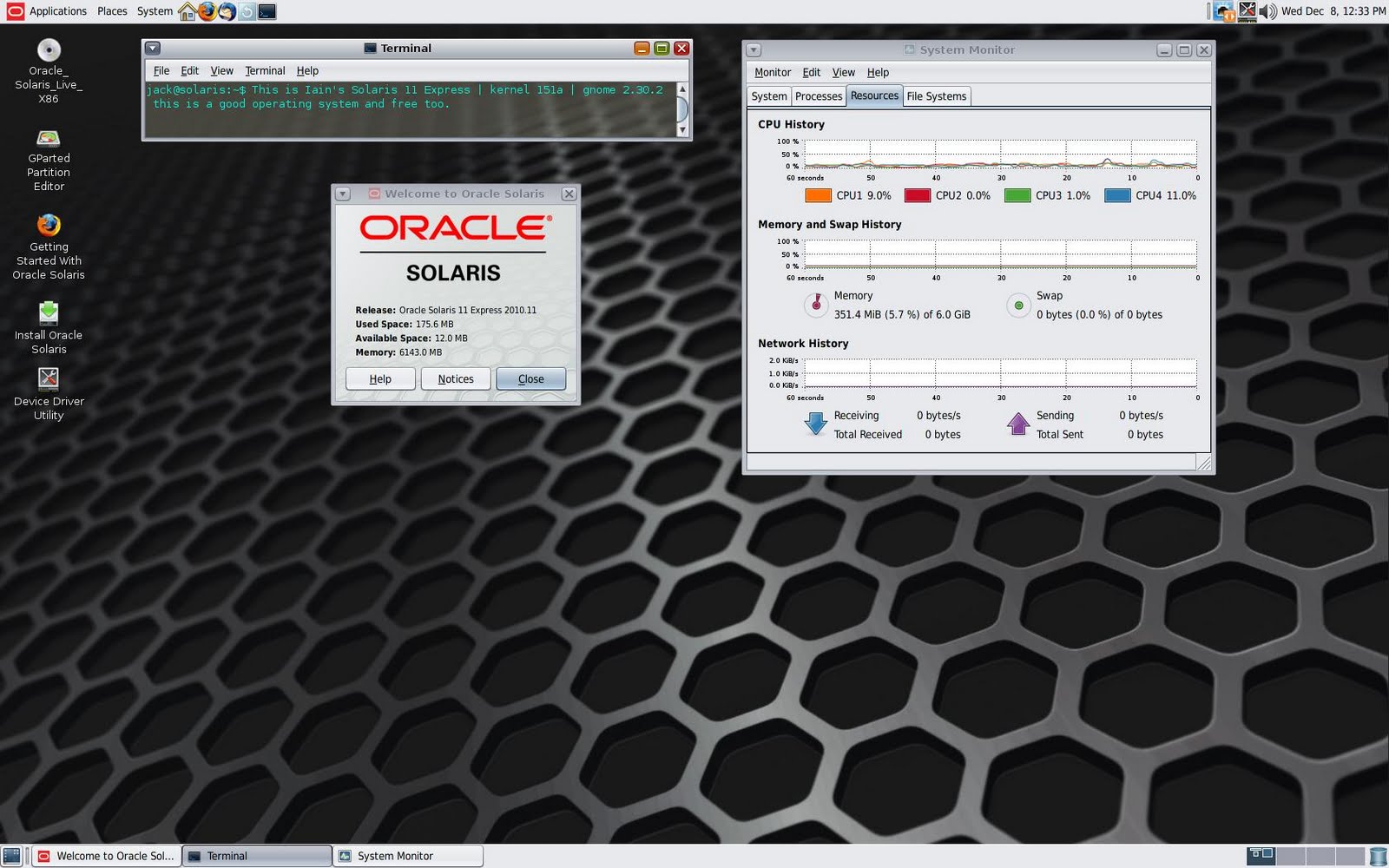
Task: Open the Oracle logo Applications launcher icon
Action: click(x=16, y=11)
